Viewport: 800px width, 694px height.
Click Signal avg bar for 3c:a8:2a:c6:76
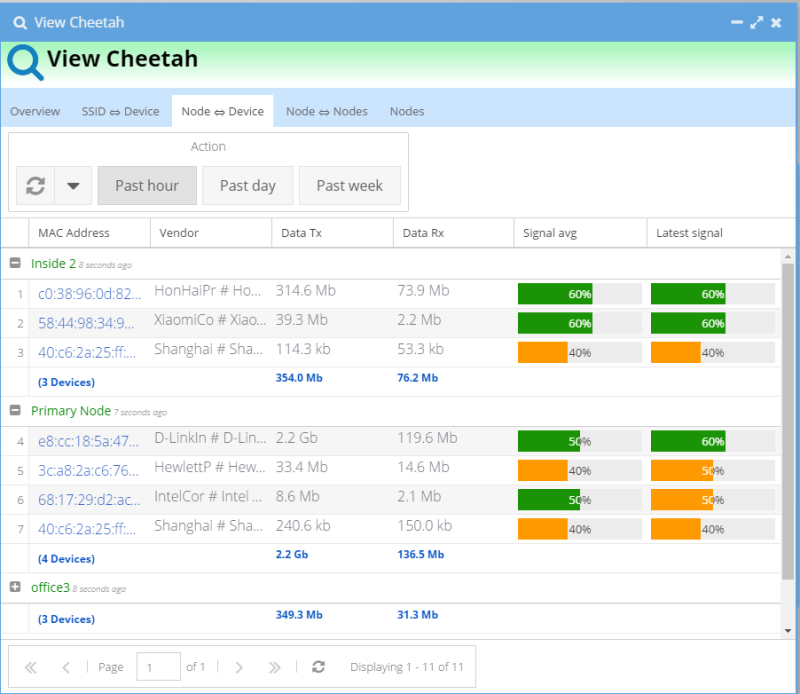click(x=580, y=470)
